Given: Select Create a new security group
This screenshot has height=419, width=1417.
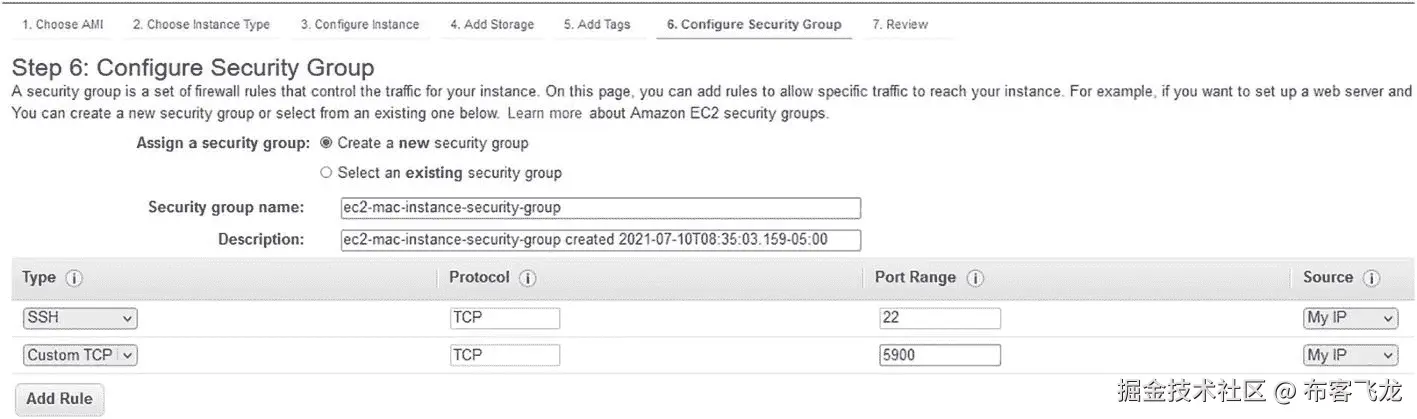Looking at the screenshot, I should 326,143.
